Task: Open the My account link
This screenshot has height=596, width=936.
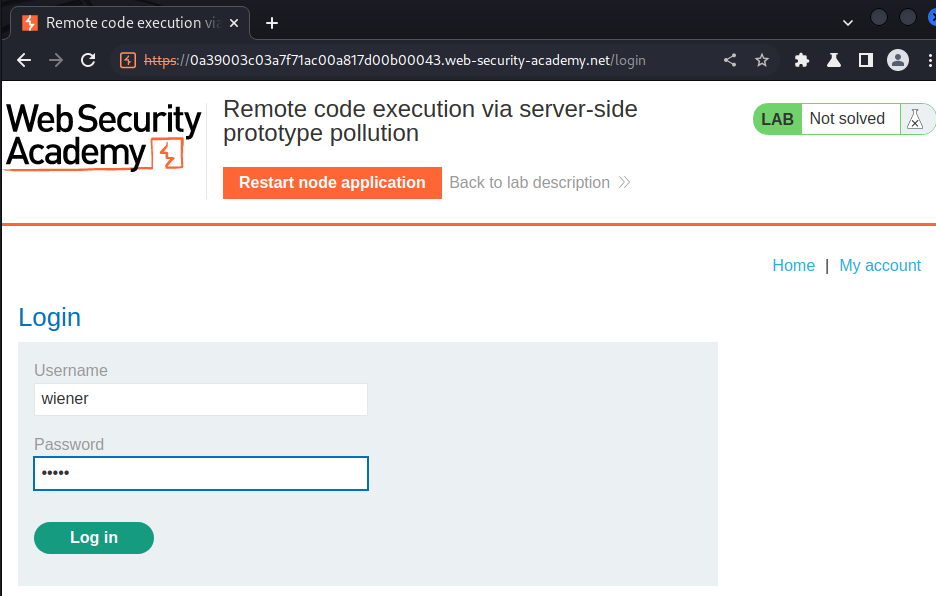Action: click(x=880, y=265)
